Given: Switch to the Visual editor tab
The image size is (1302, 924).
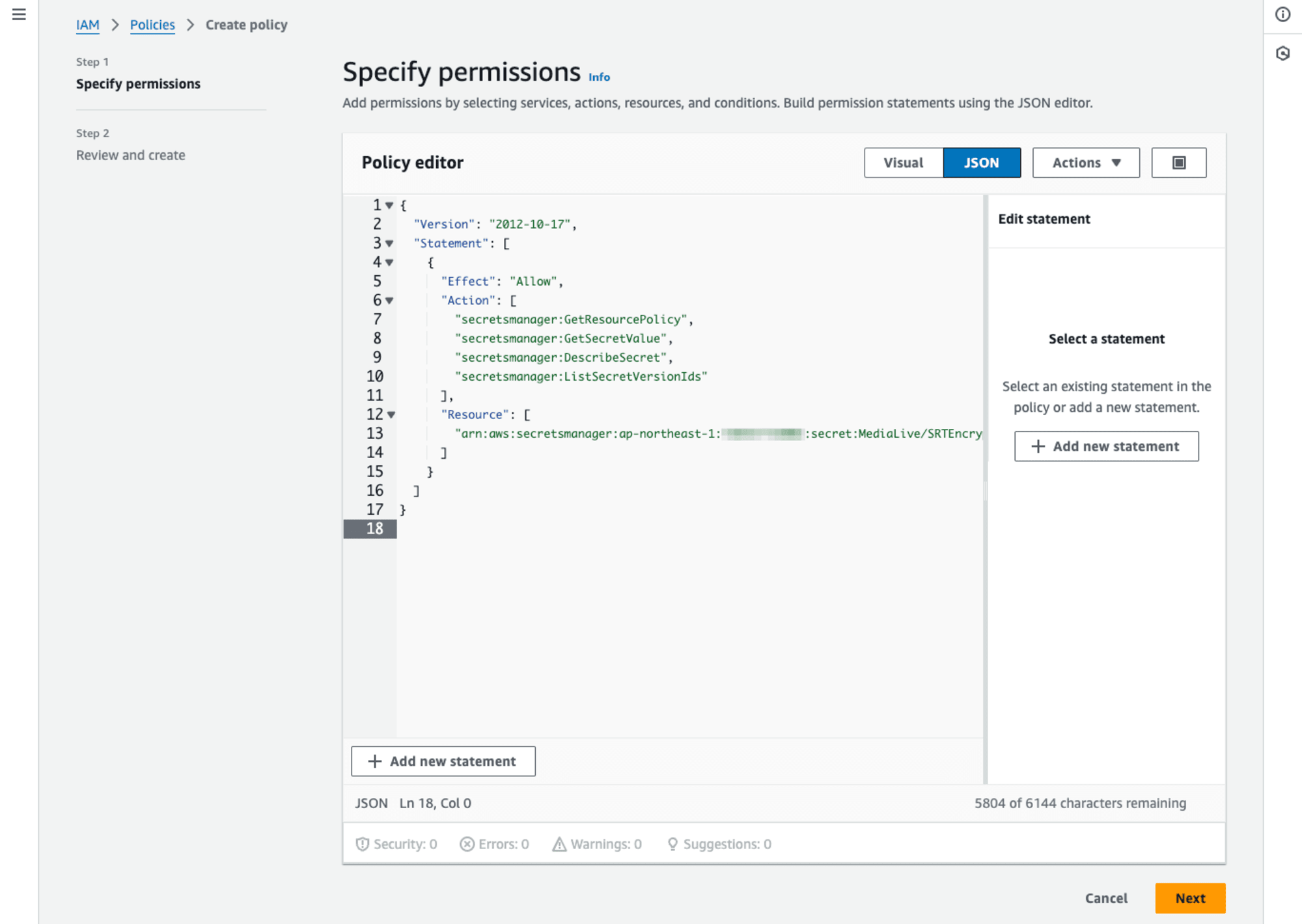Looking at the screenshot, I should [904, 163].
